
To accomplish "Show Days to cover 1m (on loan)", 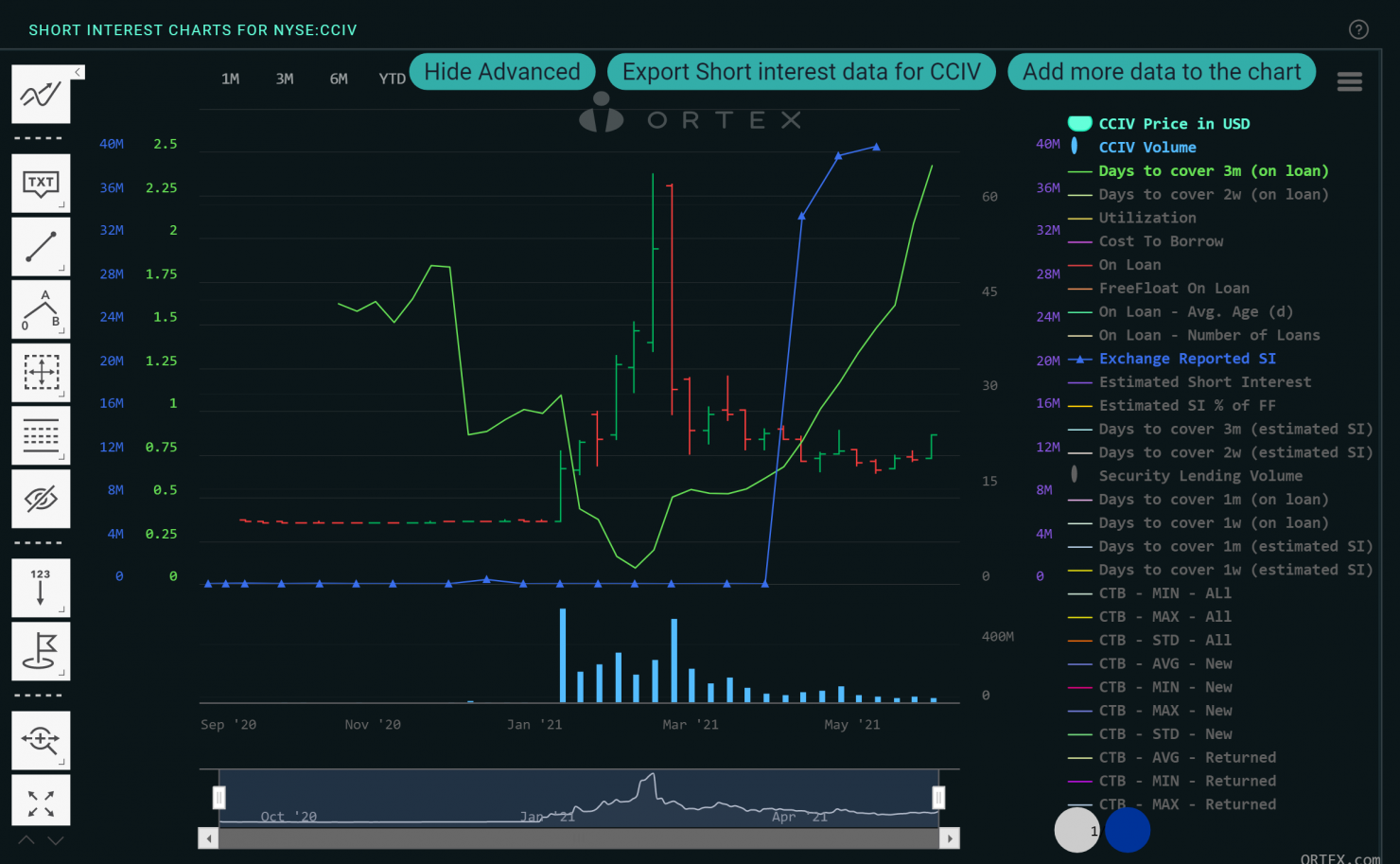I will [1199, 500].
